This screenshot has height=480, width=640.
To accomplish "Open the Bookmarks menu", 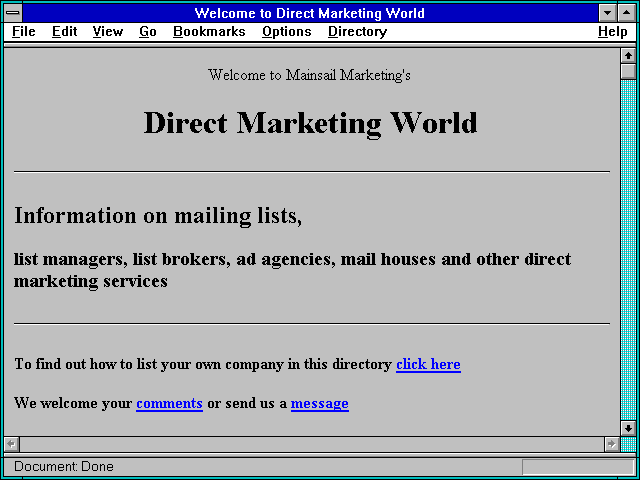I will point(209,32).
